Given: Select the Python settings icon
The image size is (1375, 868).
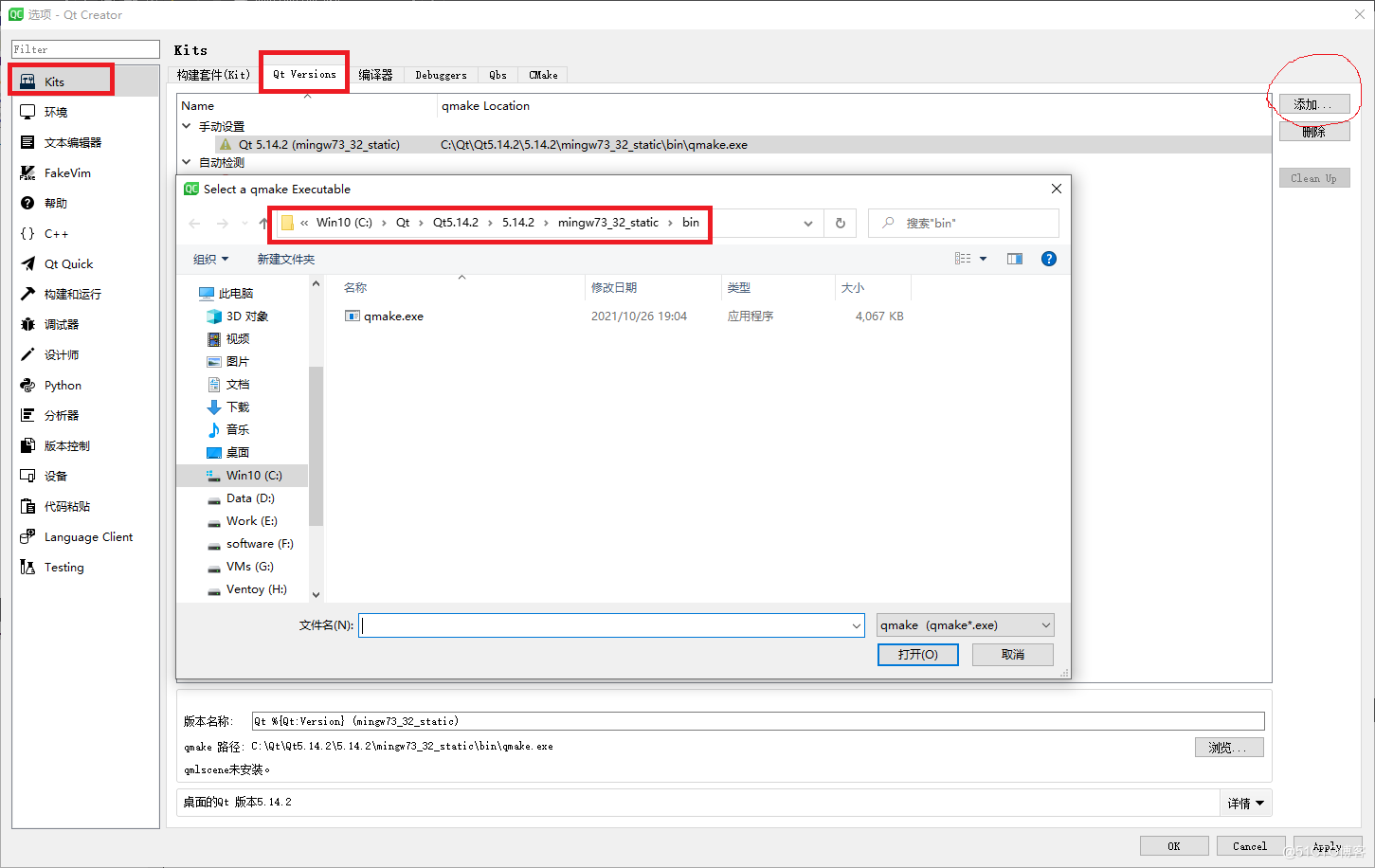Looking at the screenshot, I should (61, 385).
